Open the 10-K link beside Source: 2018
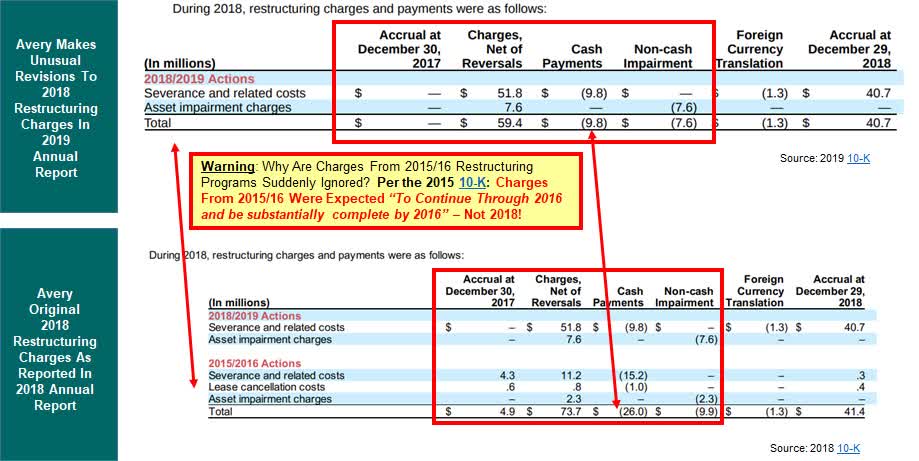 (848, 448)
